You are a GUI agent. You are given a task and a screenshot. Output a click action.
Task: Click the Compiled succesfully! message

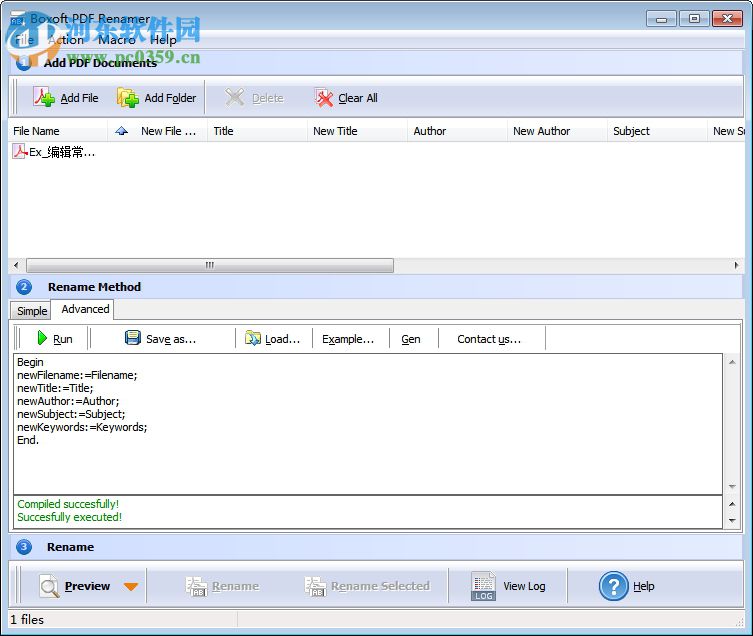68,504
